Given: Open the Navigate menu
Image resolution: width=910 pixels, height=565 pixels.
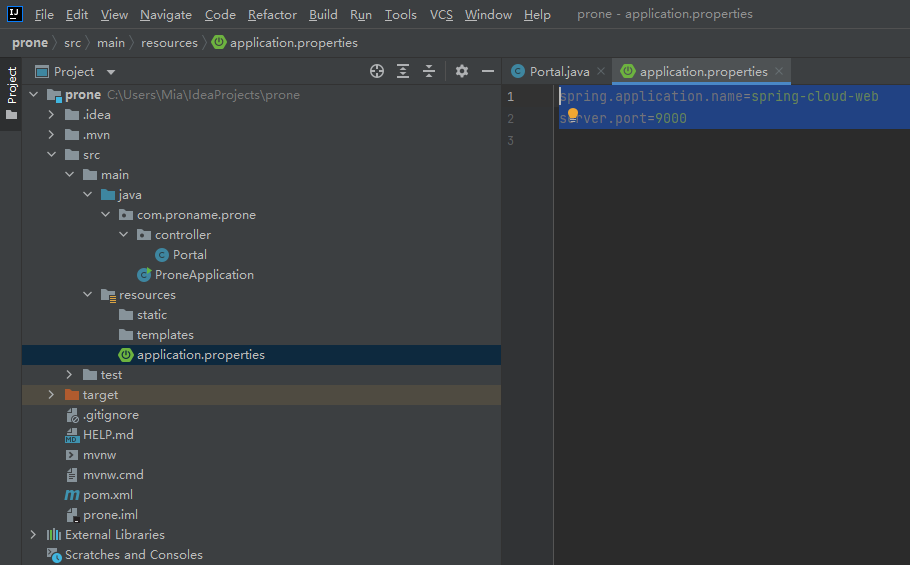Looking at the screenshot, I should [x=166, y=15].
